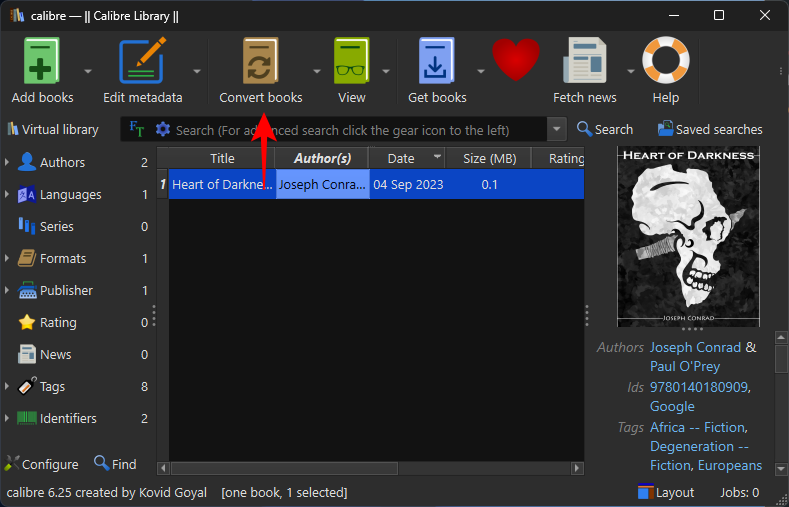Image resolution: width=789 pixels, height=507 pixels.
Task: Open Saved searches
Action: click(x=710, y=129)
